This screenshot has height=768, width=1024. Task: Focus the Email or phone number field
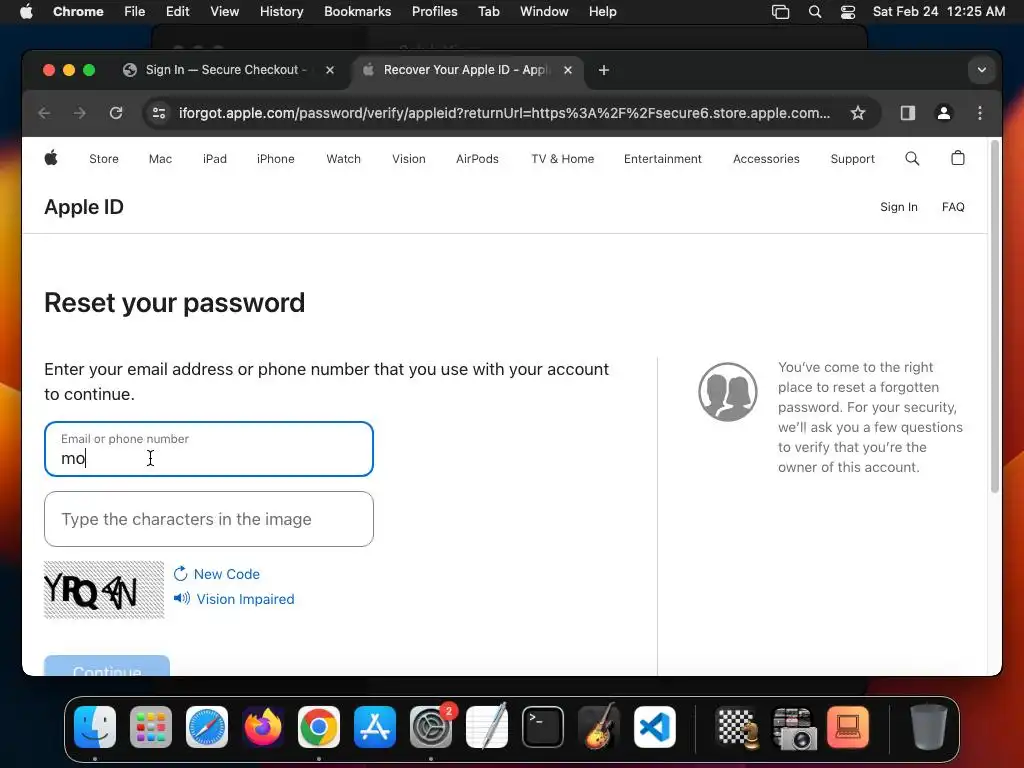pos(209,449)
